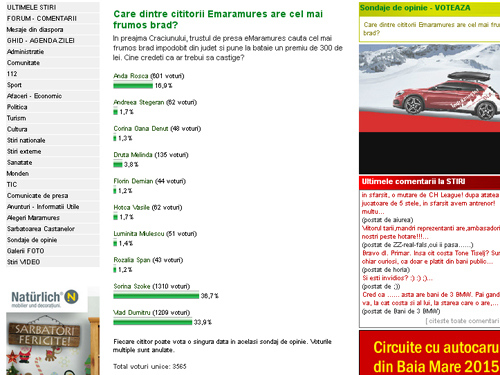500x375 pixels.
Task: Open the Sarbatori Fericite banner image
Action: (53, 343)
